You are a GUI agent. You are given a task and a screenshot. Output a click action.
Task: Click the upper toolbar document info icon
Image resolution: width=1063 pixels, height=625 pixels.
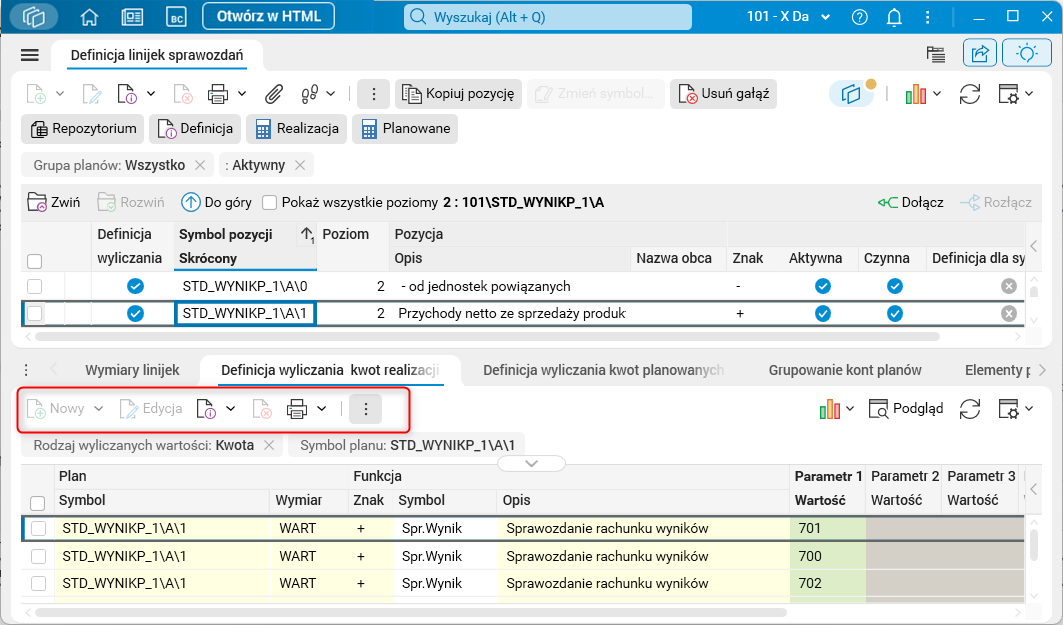coord(127,94)
